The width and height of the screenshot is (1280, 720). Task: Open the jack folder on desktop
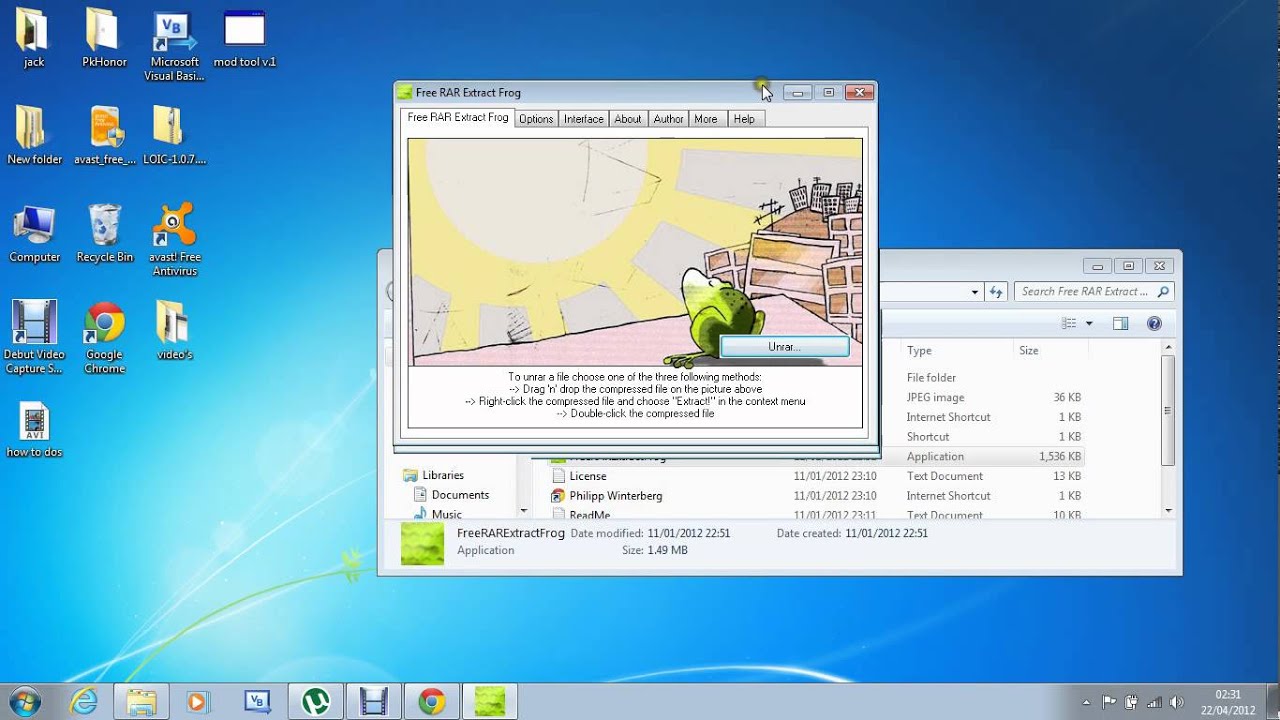pos(33,38)
